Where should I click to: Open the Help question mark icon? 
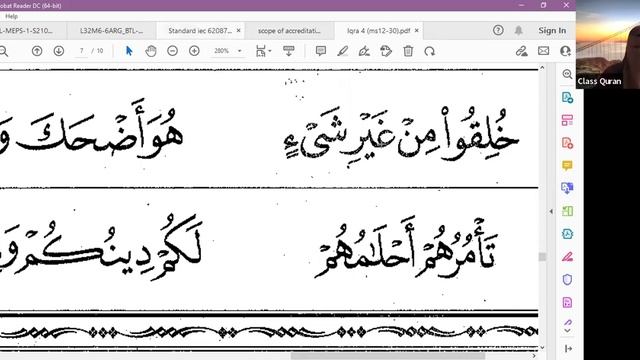(x=498, y=30)
